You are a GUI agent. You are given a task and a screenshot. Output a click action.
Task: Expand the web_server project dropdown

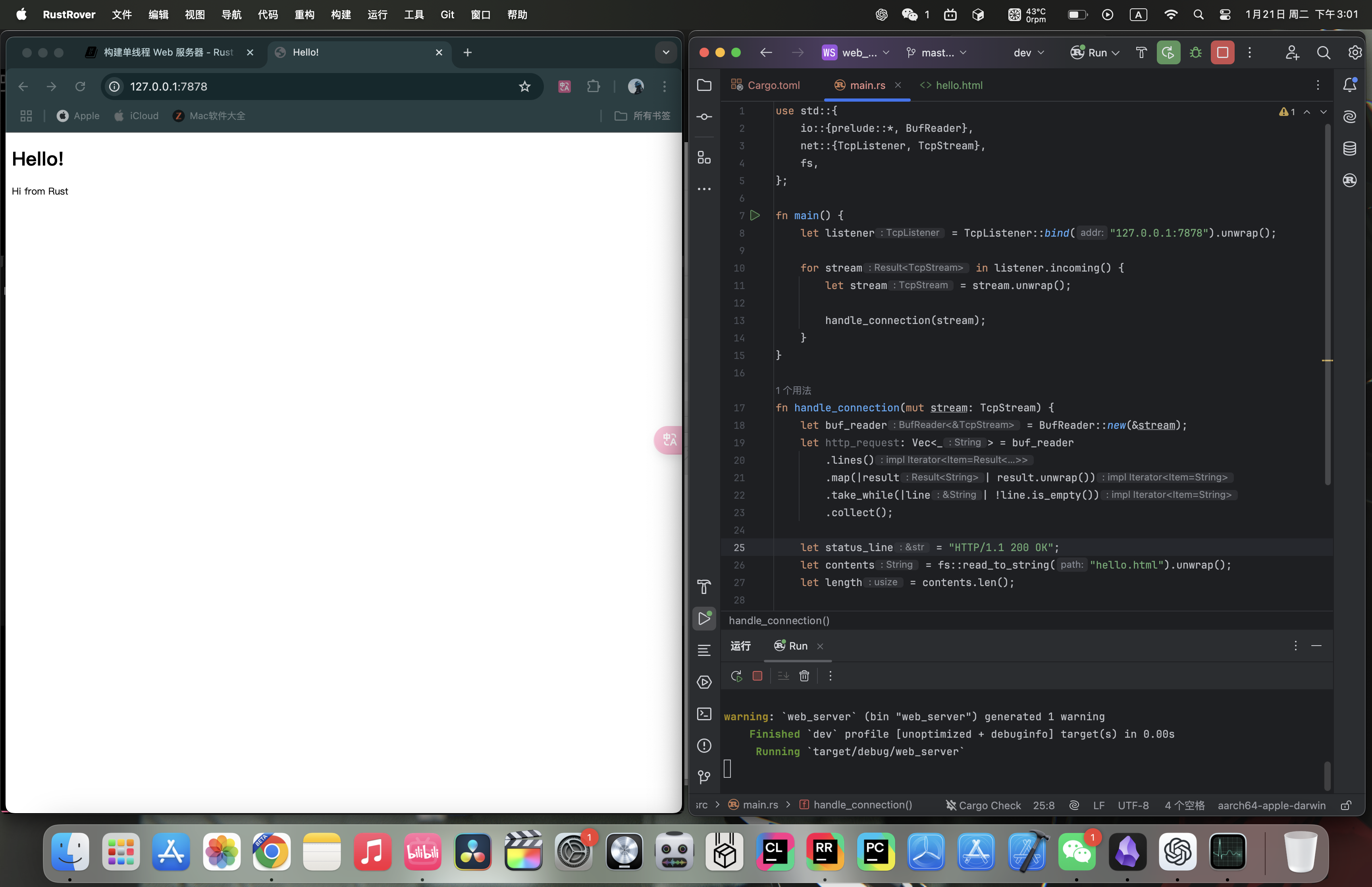pos(856,52)
